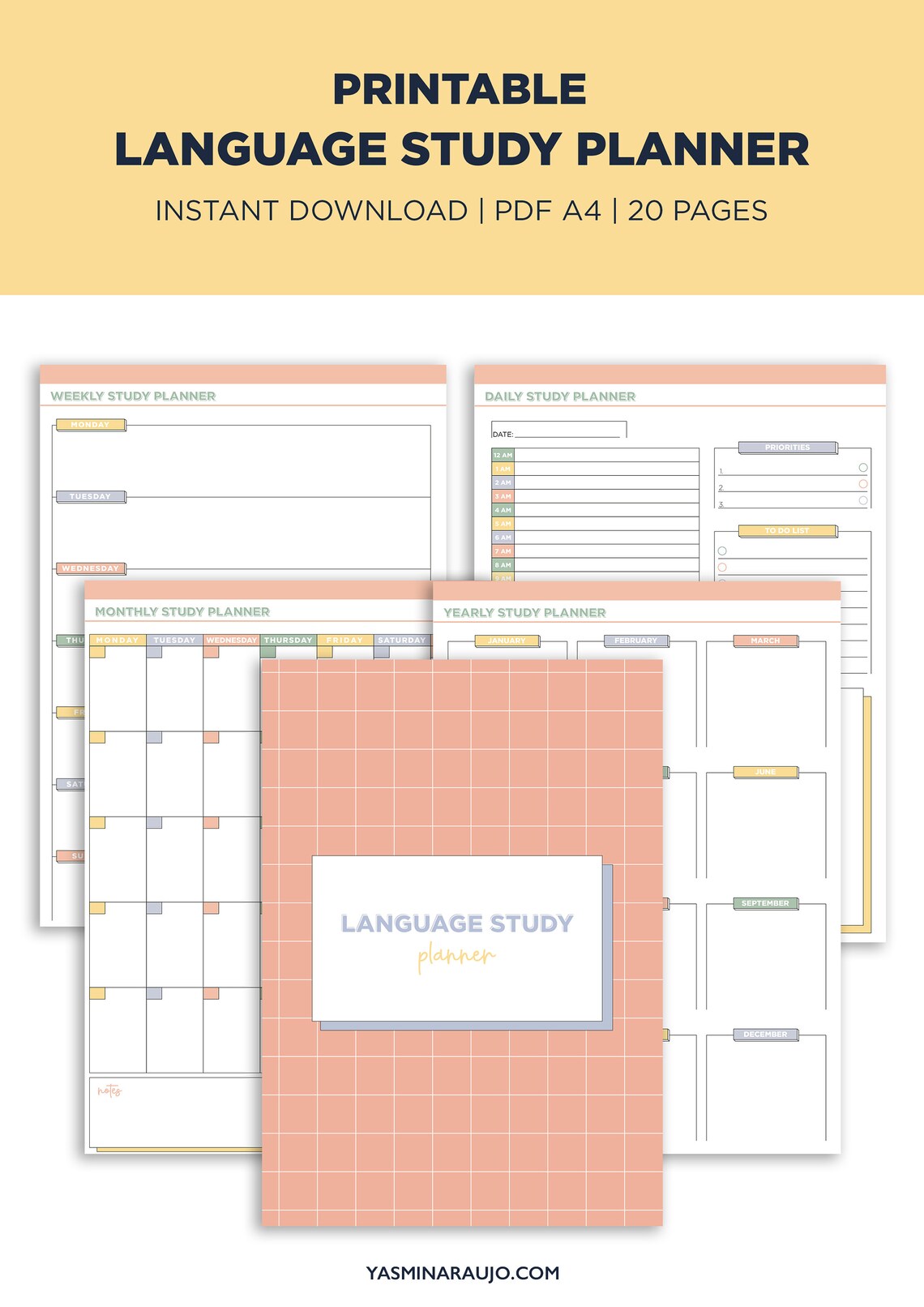Click the 'DAILY STUDY PLANNER' title
This screenshot has width=924, height=1307.
coord(560,396)
